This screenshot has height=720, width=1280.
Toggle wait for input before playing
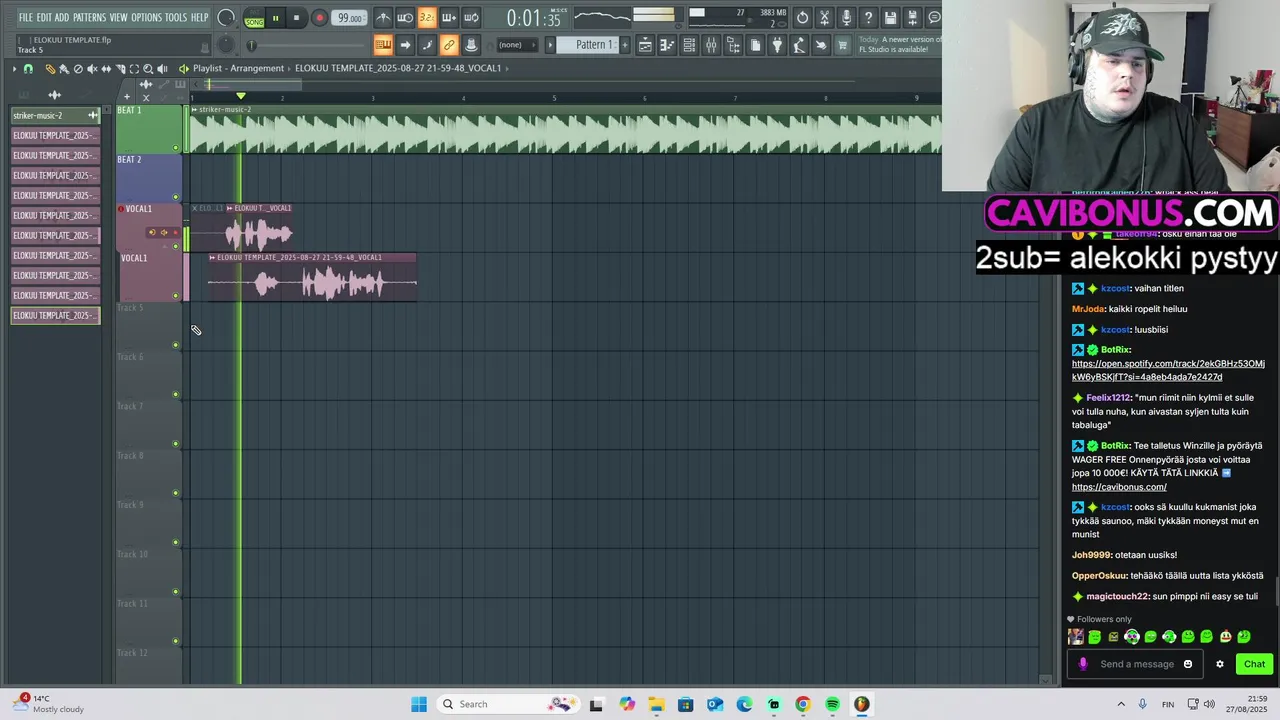point(405,18)
